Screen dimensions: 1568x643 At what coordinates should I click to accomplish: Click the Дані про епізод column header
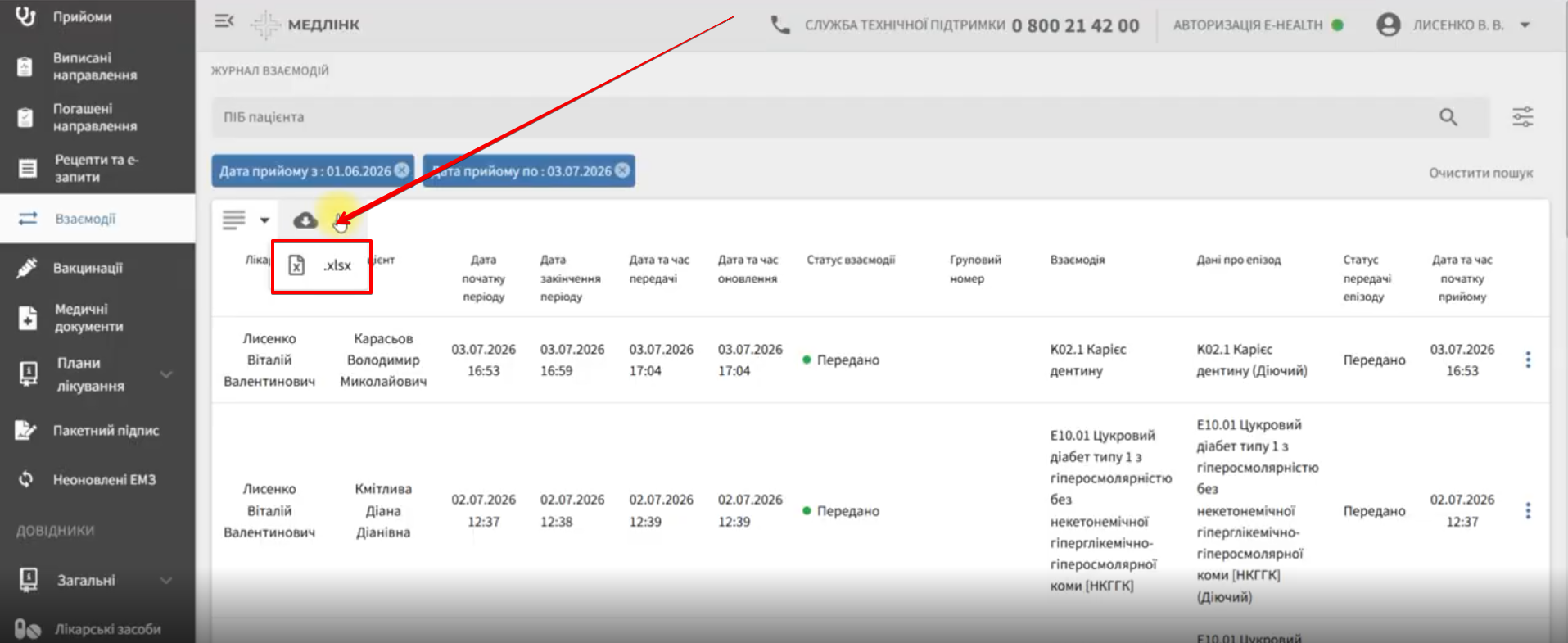(x=1239, y=260)
